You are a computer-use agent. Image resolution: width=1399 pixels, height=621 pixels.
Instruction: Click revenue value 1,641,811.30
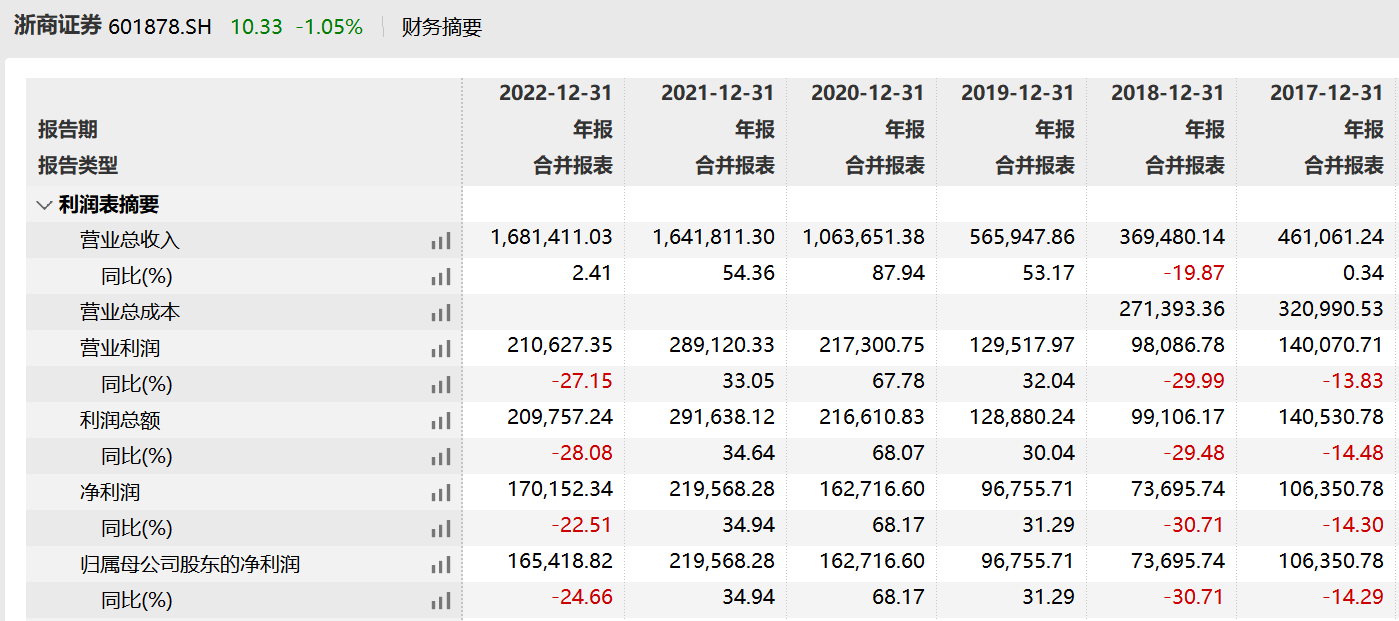pos(714,238)
